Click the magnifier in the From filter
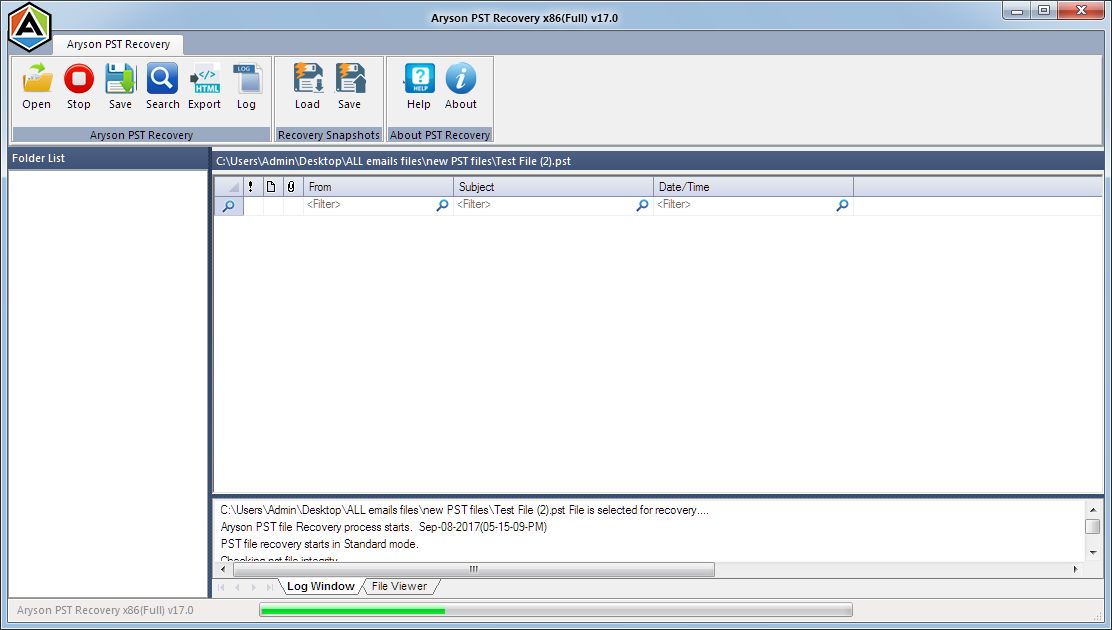The image size is (1112, 630). point(443,205)
